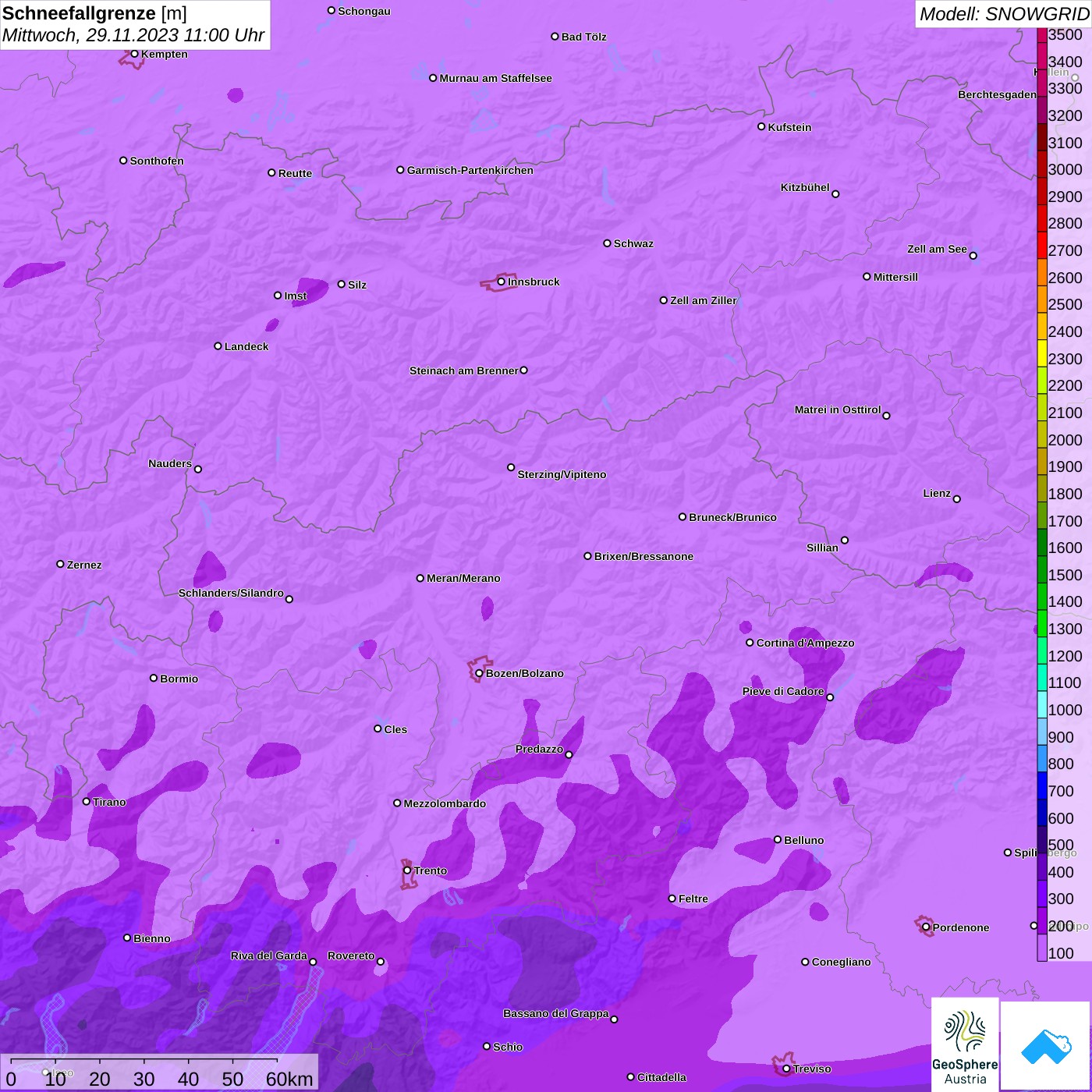Click the Schongau label
The height and width of the screenshot is (1092, 1092).
point(364,11)
